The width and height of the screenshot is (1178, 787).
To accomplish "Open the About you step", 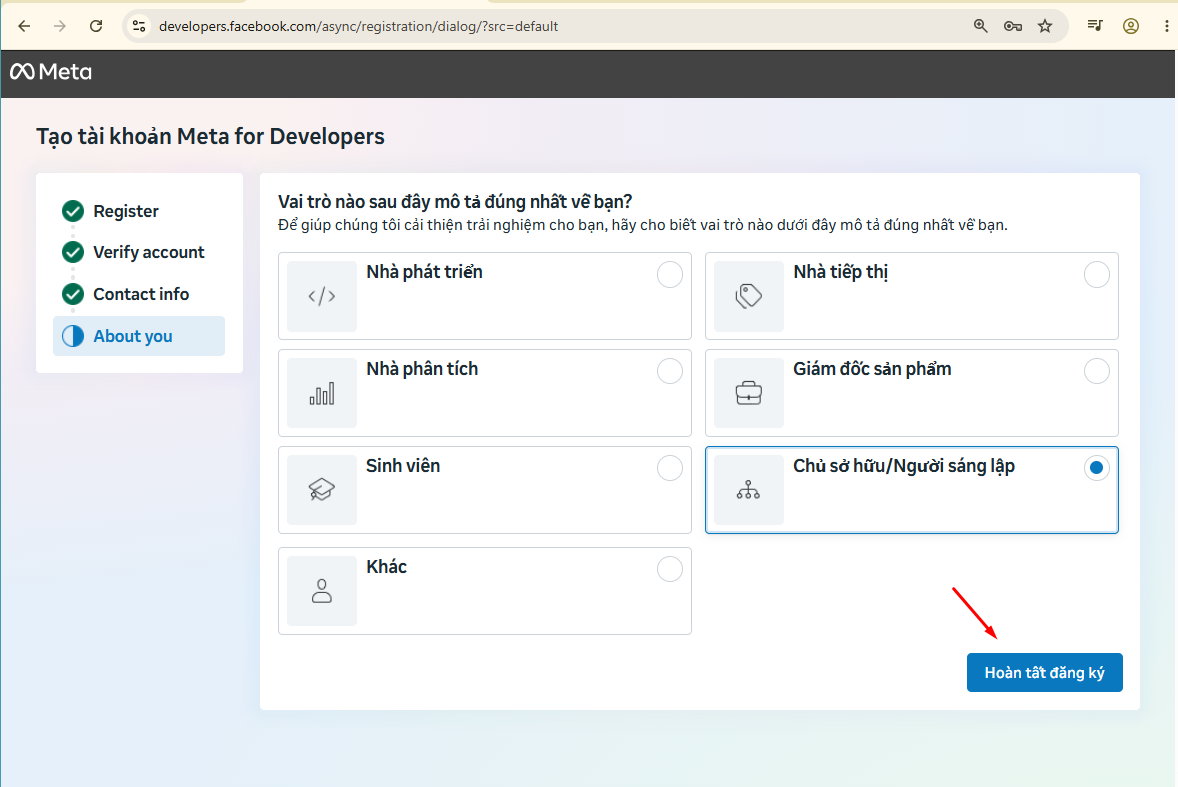I will pos(139,336).
